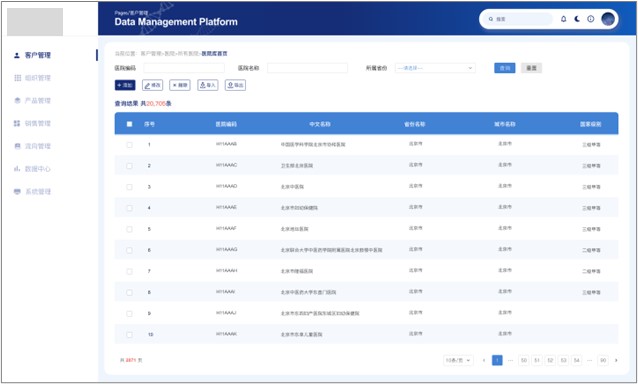Image resolution: width=638 pixels, height=384 pixels.
Task: Click the monitor icon beside 系统管理
Action: point(17,192)
